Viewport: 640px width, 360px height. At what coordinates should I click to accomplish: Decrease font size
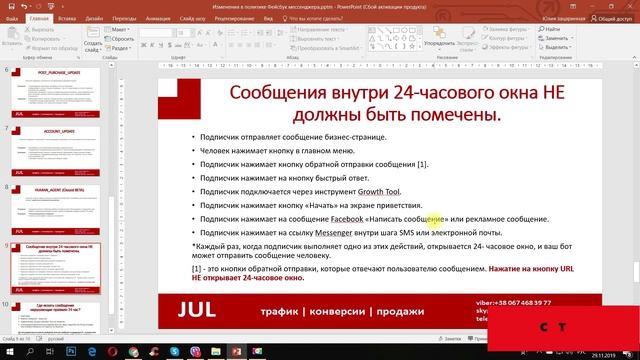click(208, 33)
